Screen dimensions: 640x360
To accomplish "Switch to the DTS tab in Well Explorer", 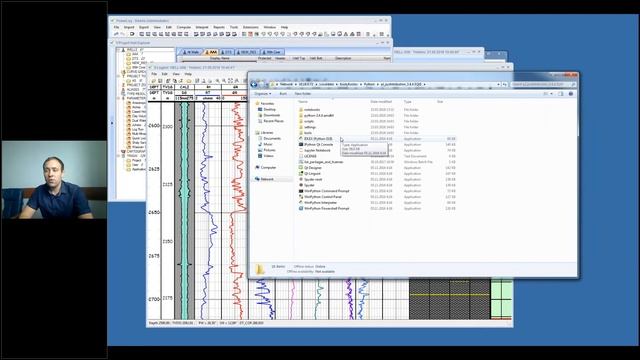I will coord(226,52).
